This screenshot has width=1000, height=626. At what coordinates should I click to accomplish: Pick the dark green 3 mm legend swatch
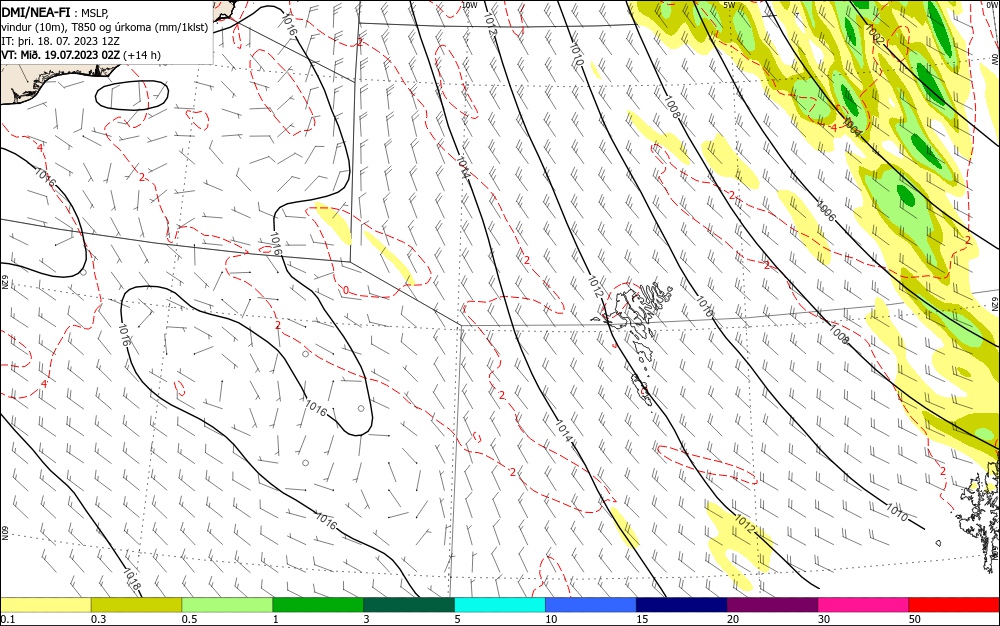(409, 605)
